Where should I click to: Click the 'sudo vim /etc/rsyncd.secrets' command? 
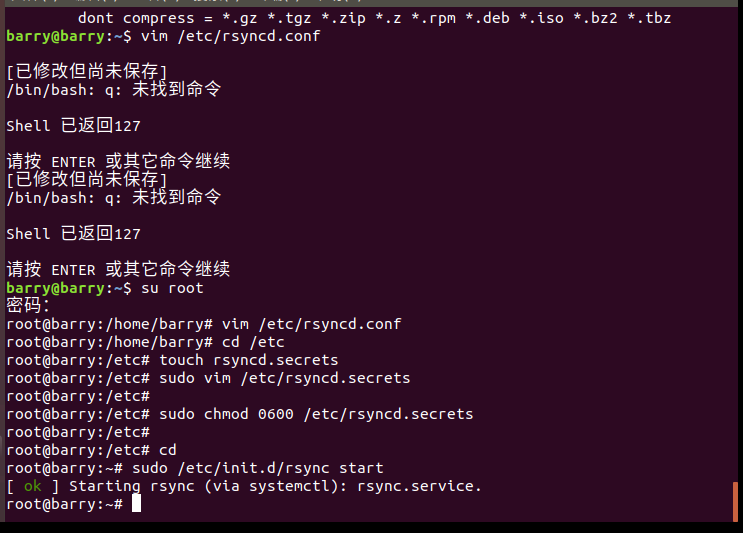point(285,378)
